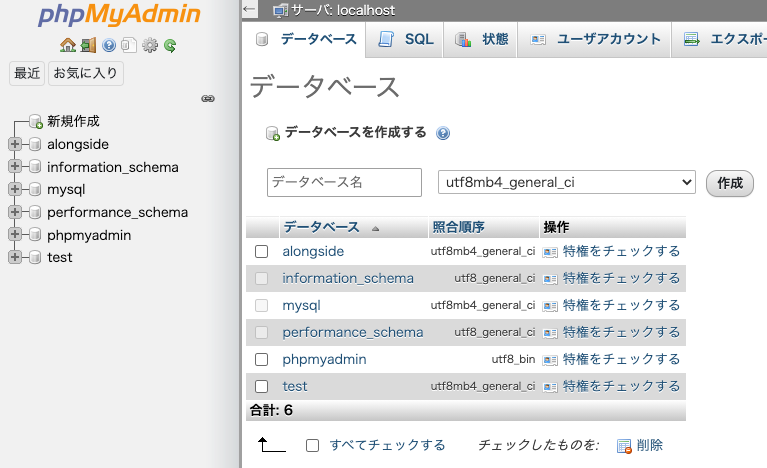Click the phpmyadmin database icon in tree
This screenshot has width=767, height=468.
[35, 235]
